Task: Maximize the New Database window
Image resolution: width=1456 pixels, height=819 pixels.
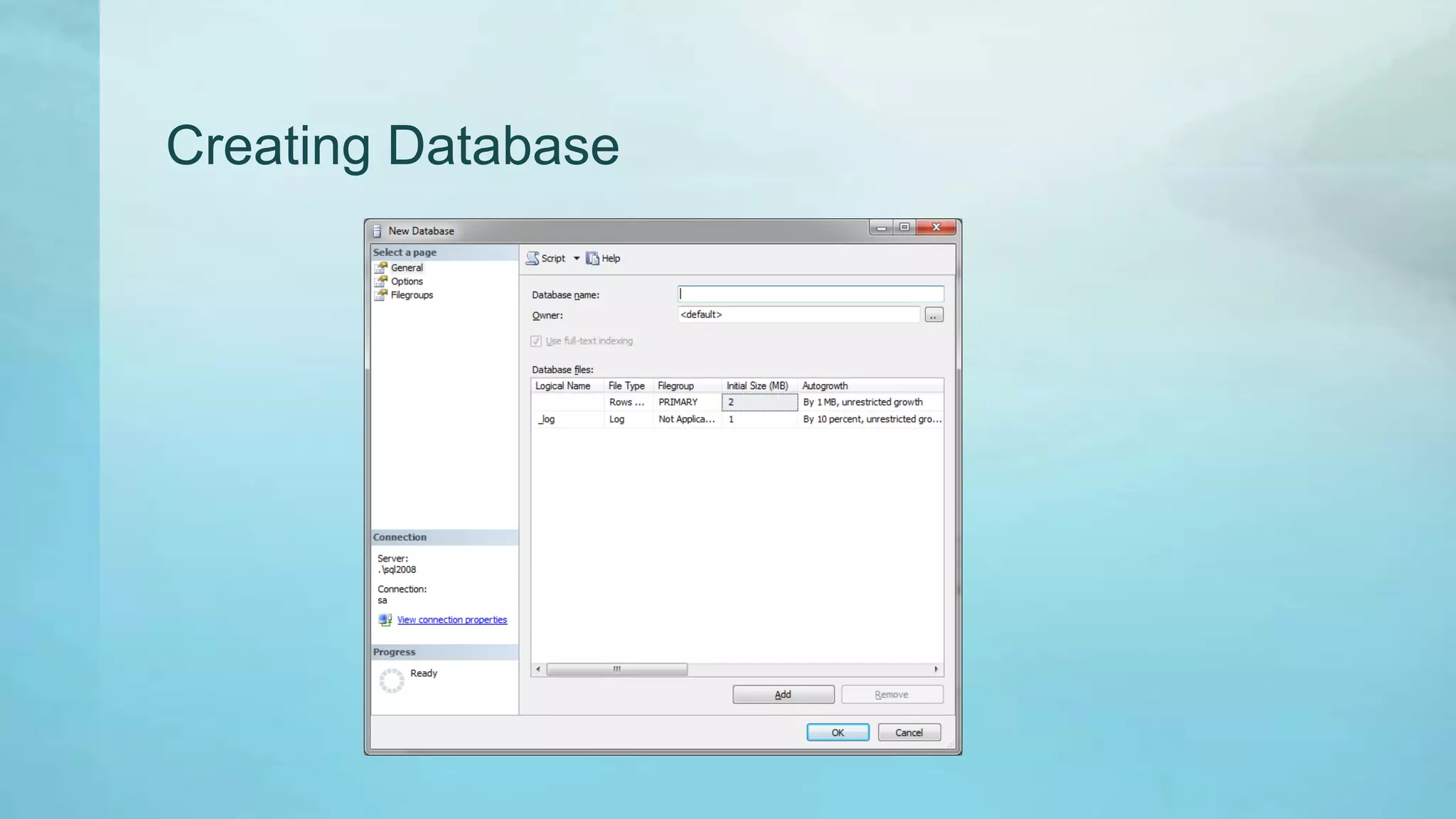Action: (904, 227)
